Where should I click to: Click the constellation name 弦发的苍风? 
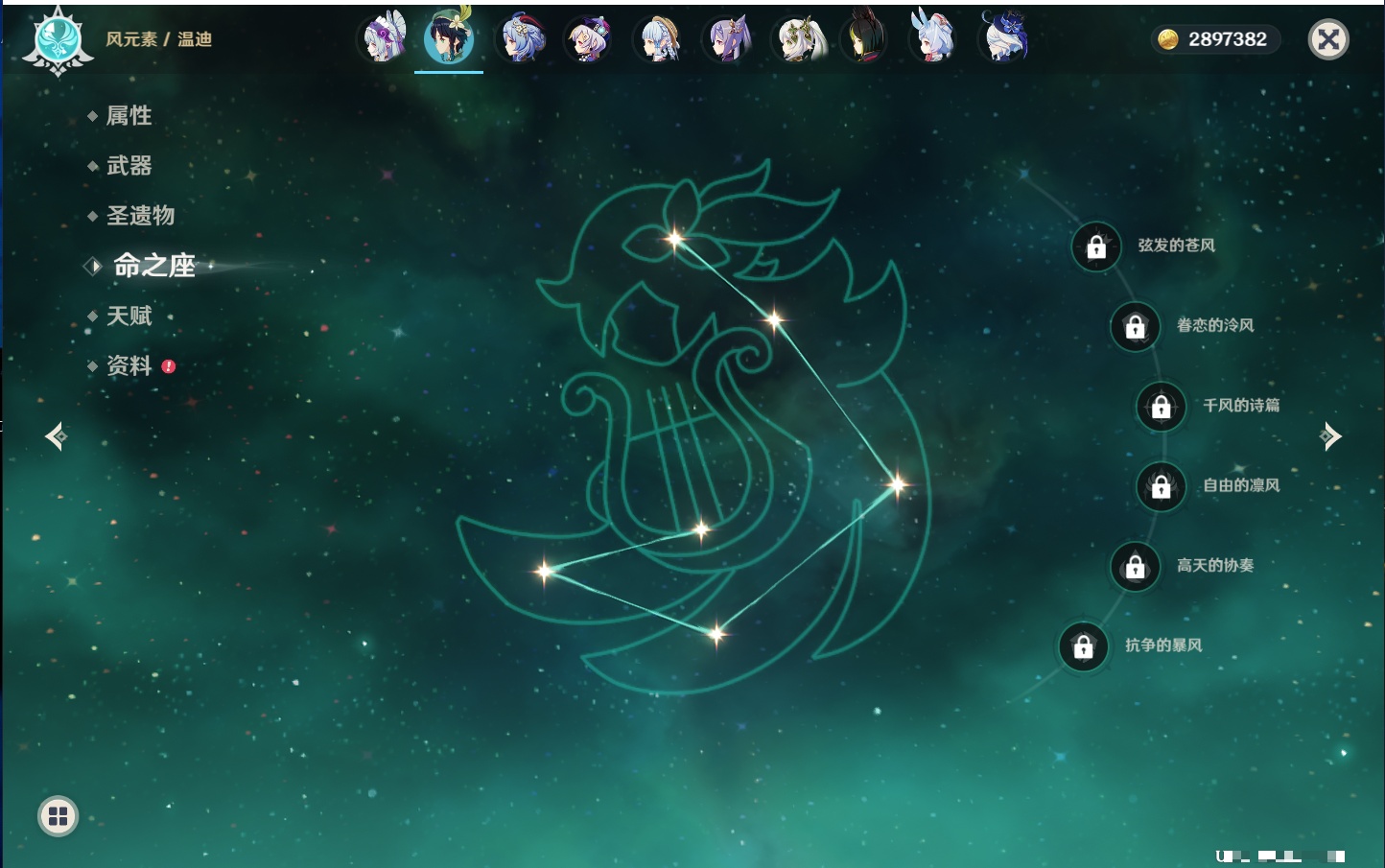click(1177, 246)
